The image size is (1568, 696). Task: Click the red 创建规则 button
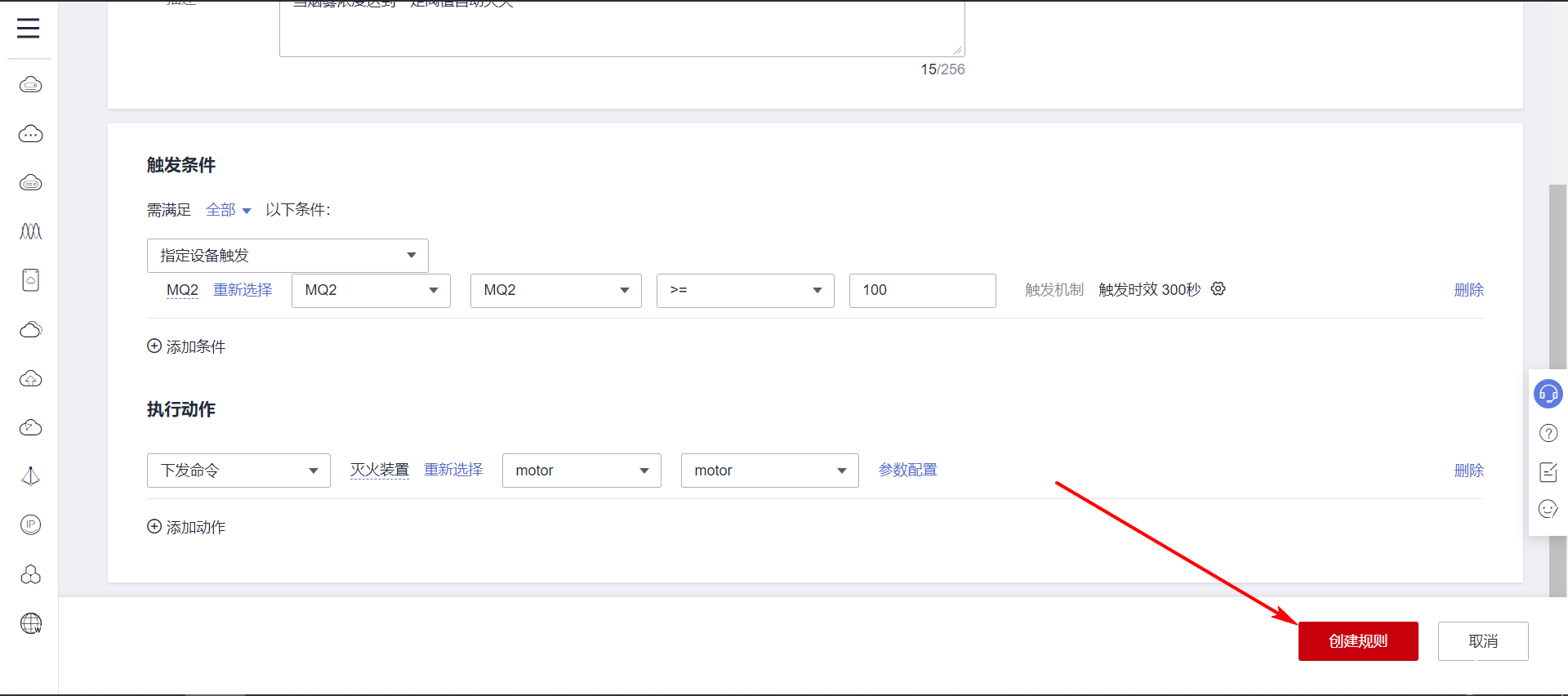(x=1358, y=641)
